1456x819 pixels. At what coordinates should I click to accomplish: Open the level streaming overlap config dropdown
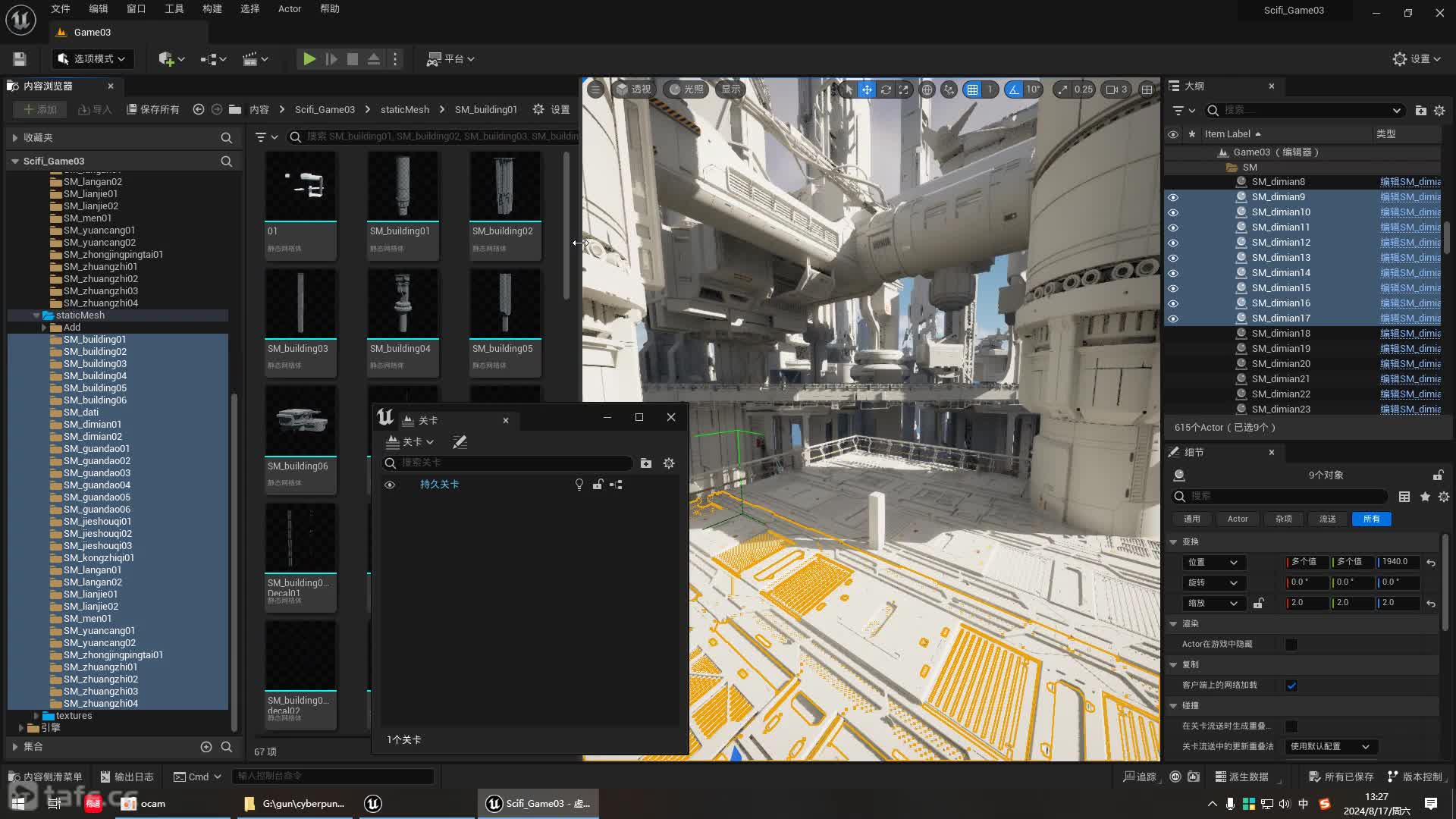[1330, 747]
